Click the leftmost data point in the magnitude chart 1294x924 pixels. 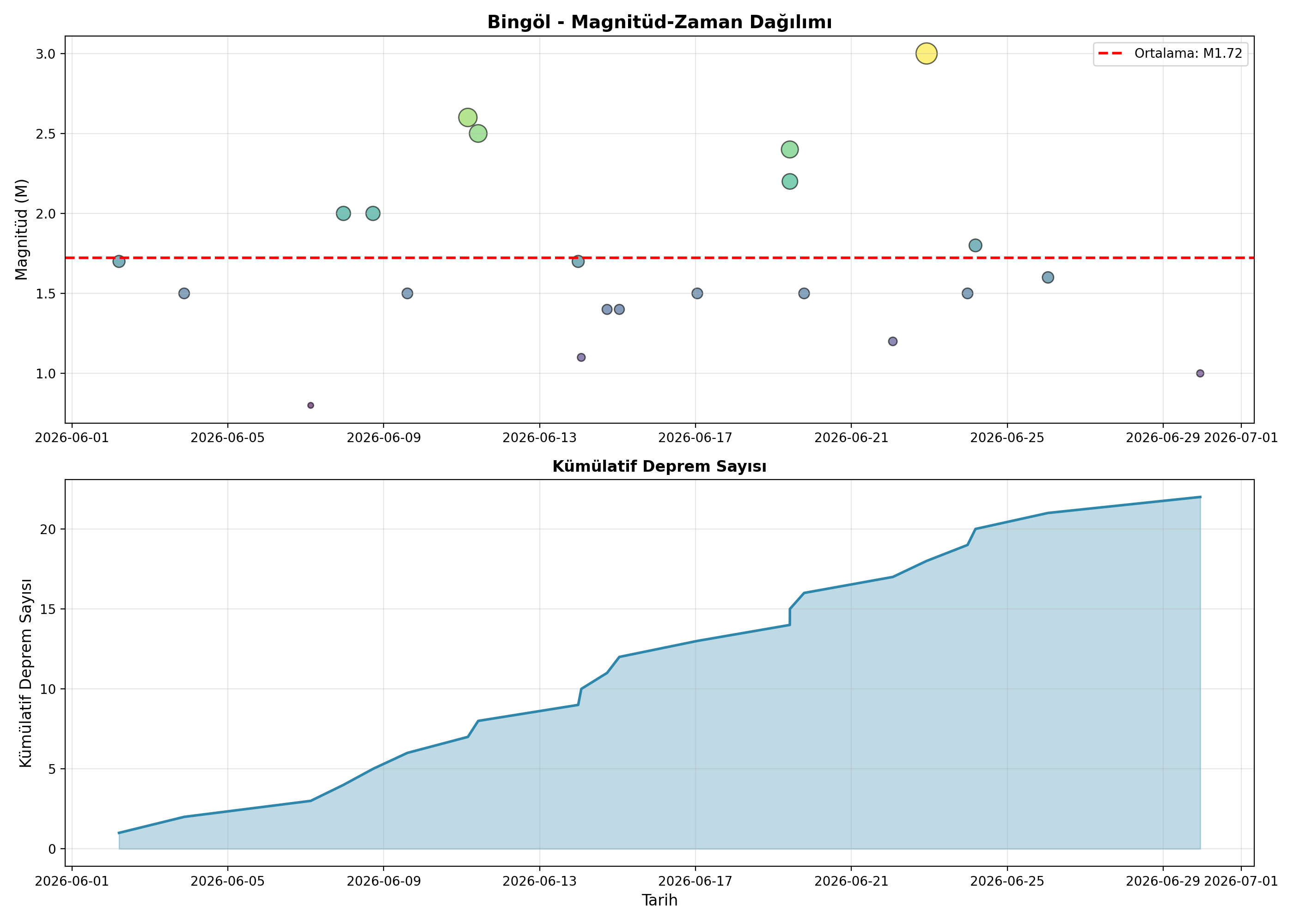[119, 262]
